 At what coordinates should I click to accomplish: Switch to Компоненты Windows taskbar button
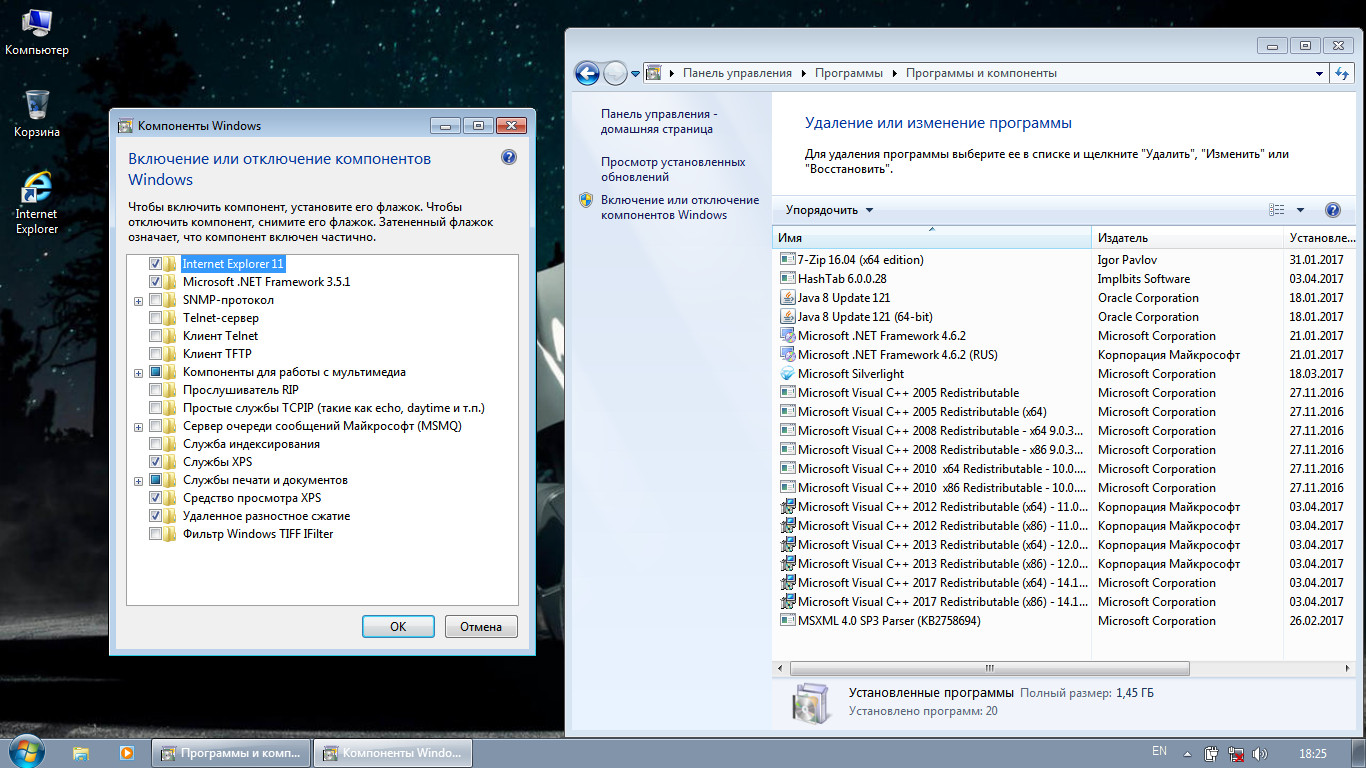[392, 753]
